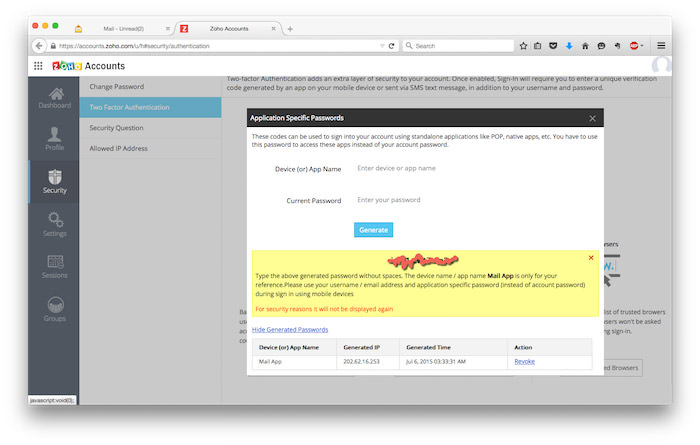Viewport: 700px width, 445px height.
Task: Open the Zoho apps grid launcher
Action: 38,66
